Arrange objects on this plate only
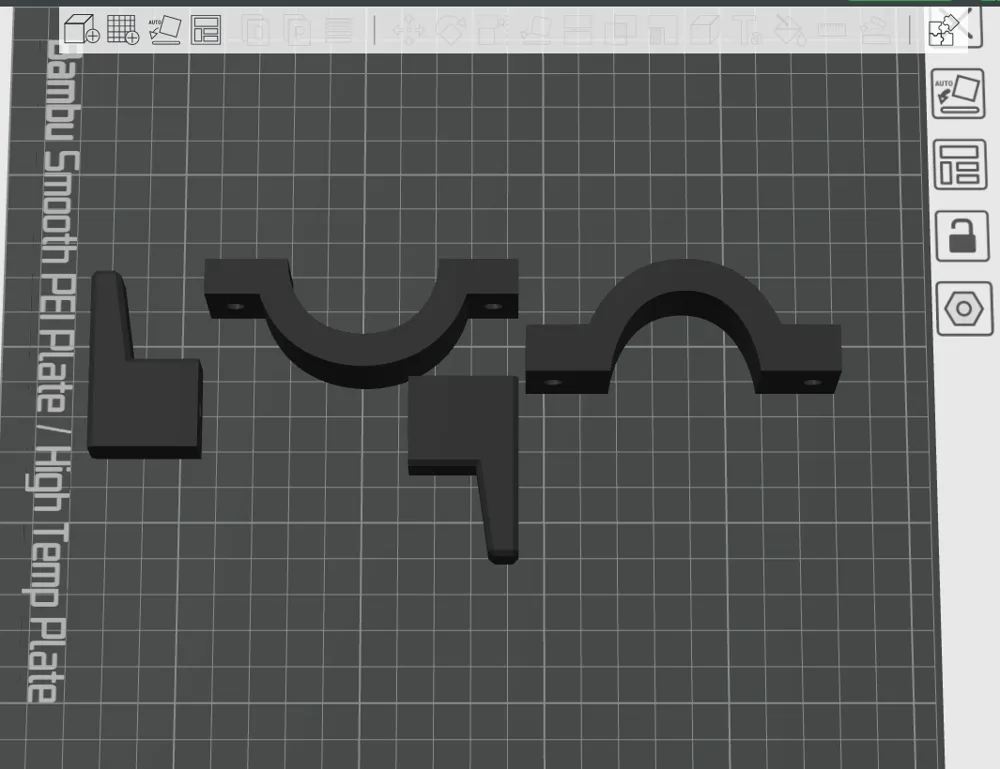Image resolution: width=1000 pixels, height=769 pixels. coord(960,165)
